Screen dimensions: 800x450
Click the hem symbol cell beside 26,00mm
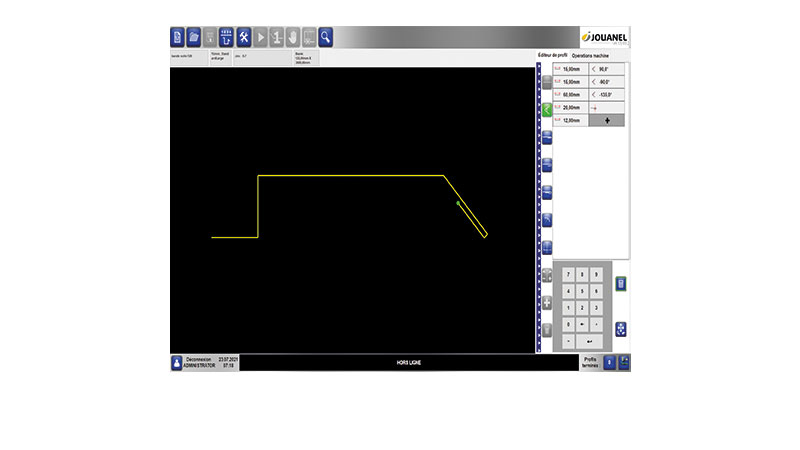tap(607, 108)
